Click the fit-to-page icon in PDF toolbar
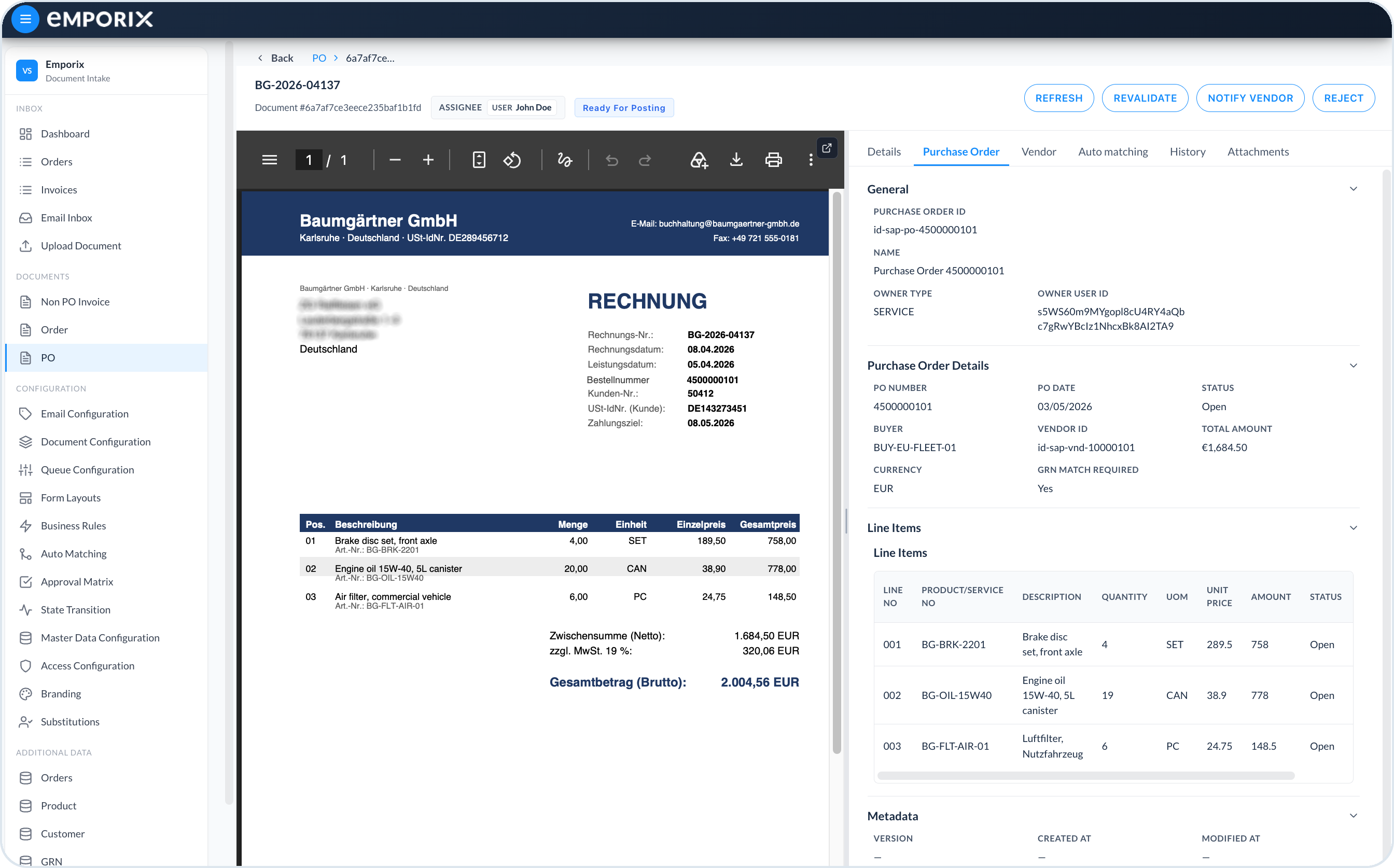Image resolution: width=1394 pixels, height=868 pixels. click(479, 160)
